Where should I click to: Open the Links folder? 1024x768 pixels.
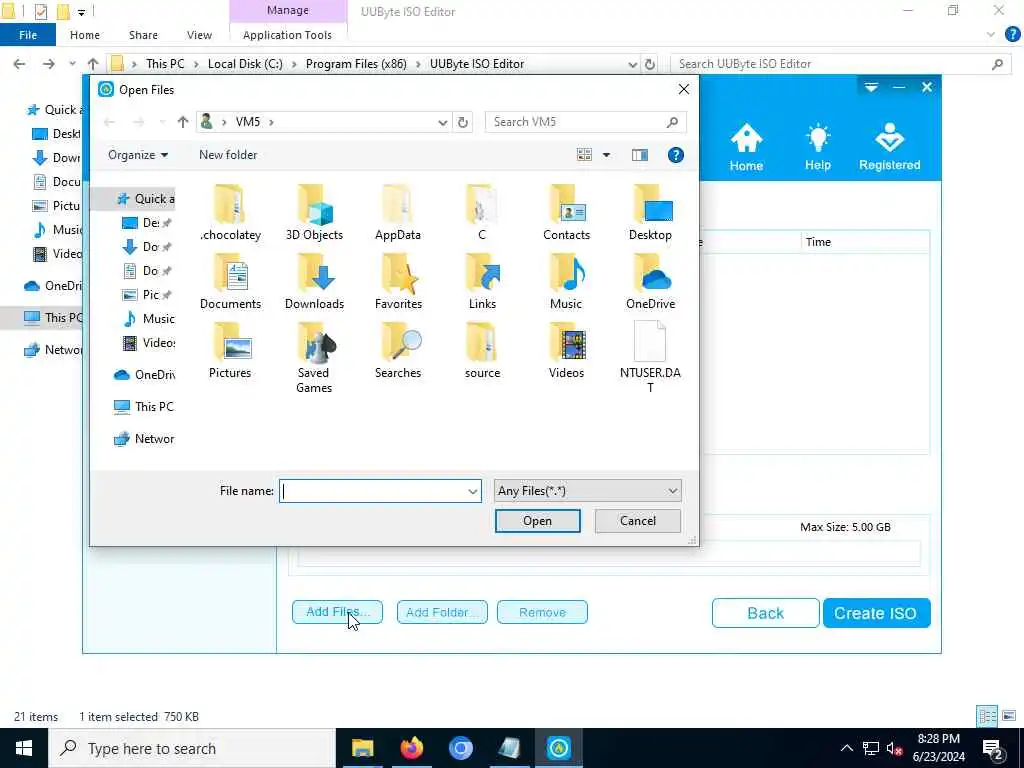482,281
